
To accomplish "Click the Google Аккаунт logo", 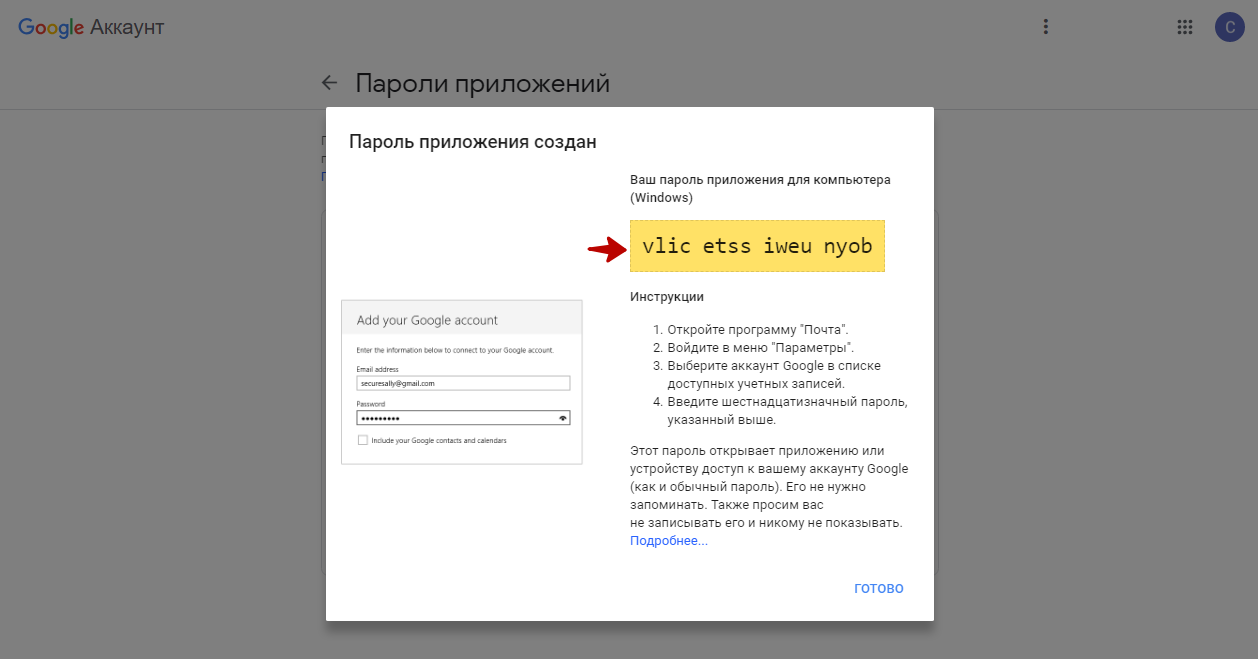I will (x=91, y=27).
